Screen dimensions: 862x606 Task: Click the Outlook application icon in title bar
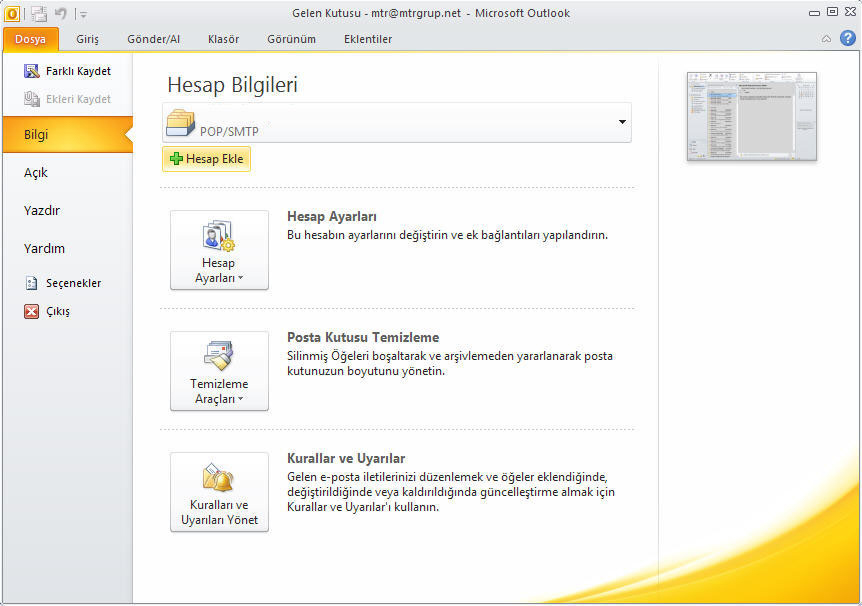[x=12, y=13]
